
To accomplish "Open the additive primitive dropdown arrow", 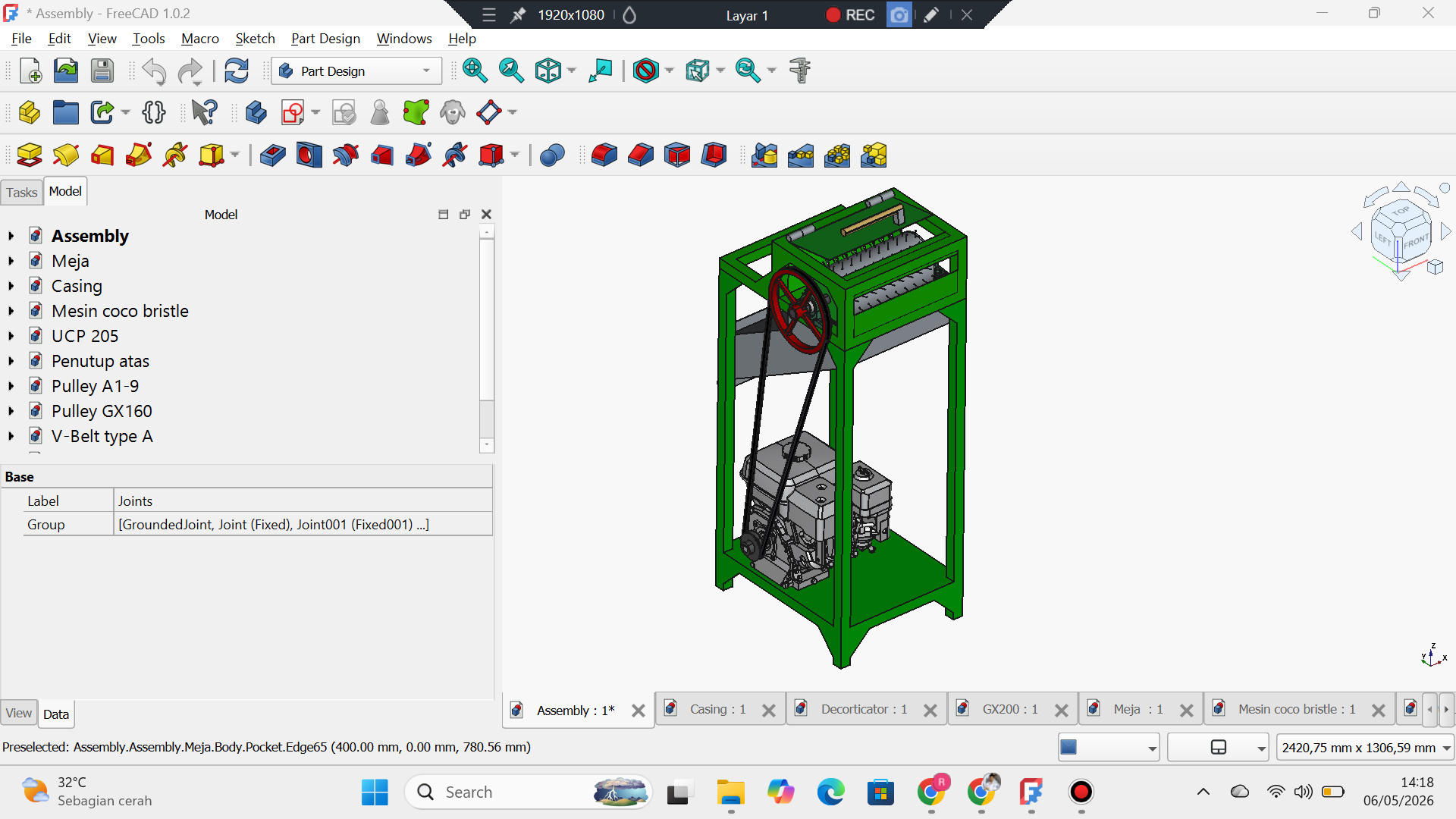I will pyautogui.click(x=234, y=155).
